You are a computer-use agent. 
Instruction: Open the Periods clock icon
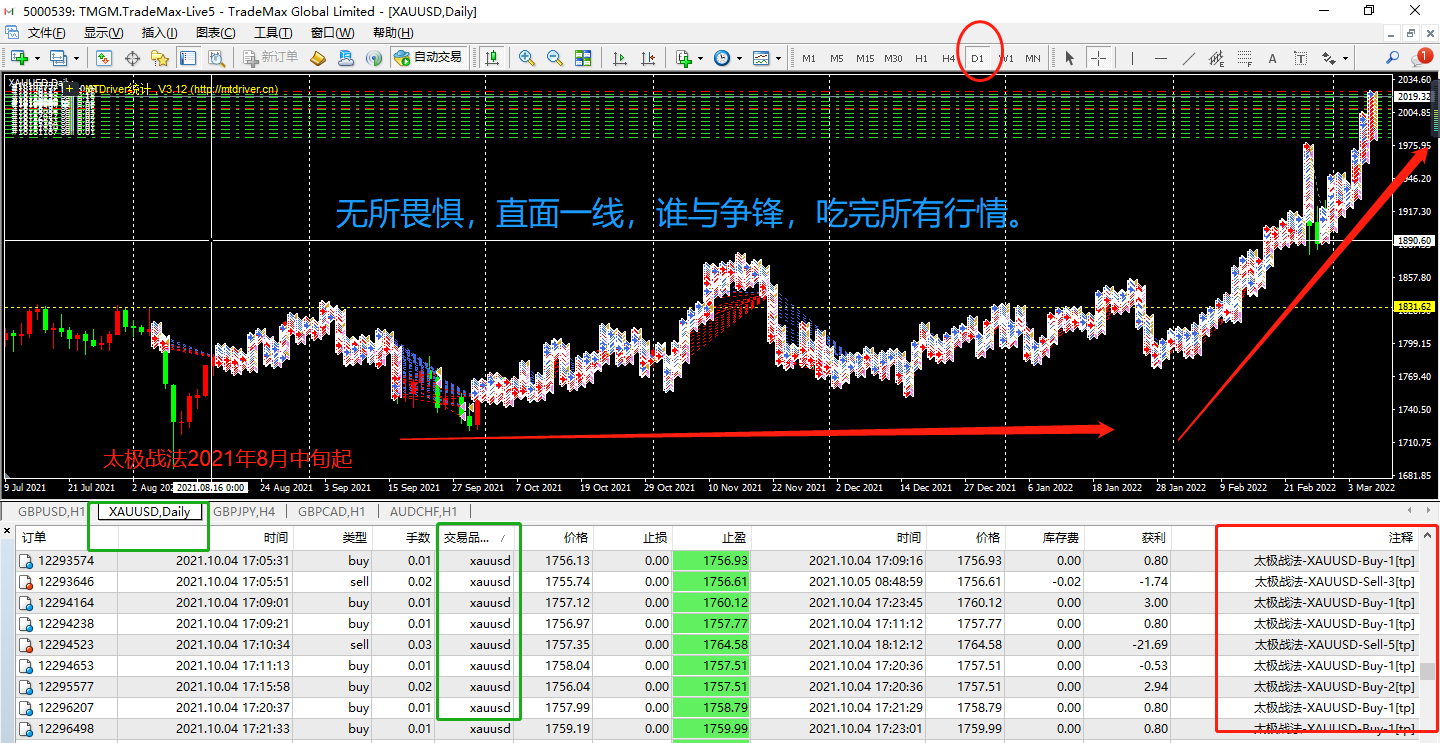click(x=722, y=58)
